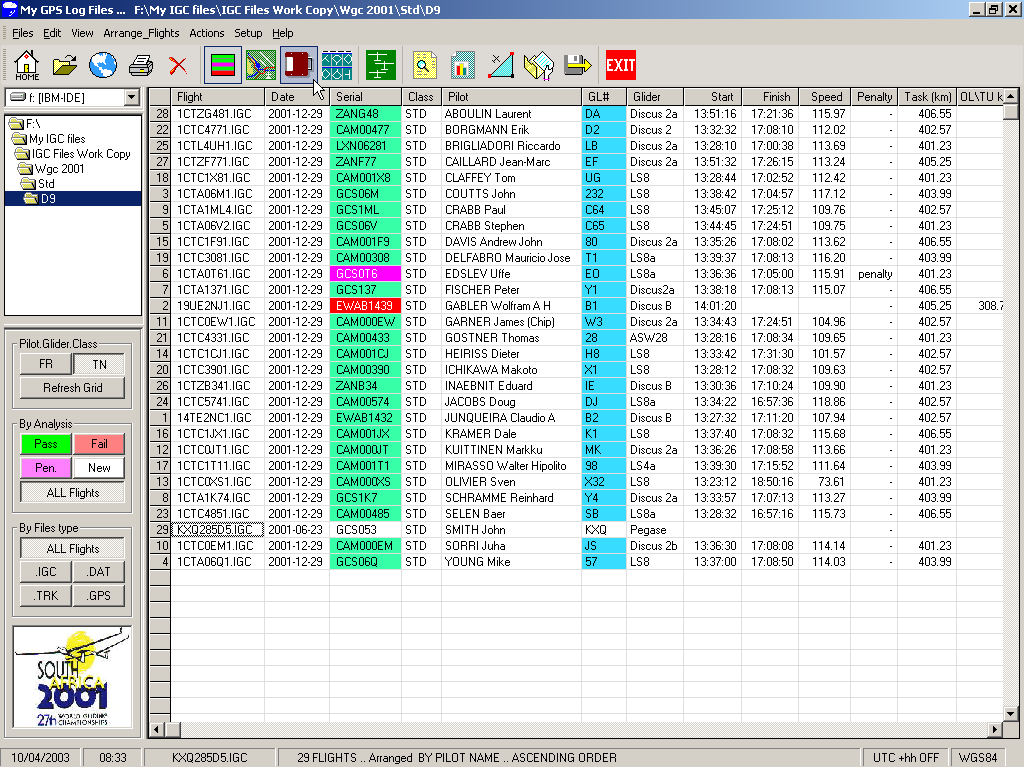The width and height of the screenshot is (1024, 768).
Task: Click the globe toolbar icon
Action: pos(103,66)
